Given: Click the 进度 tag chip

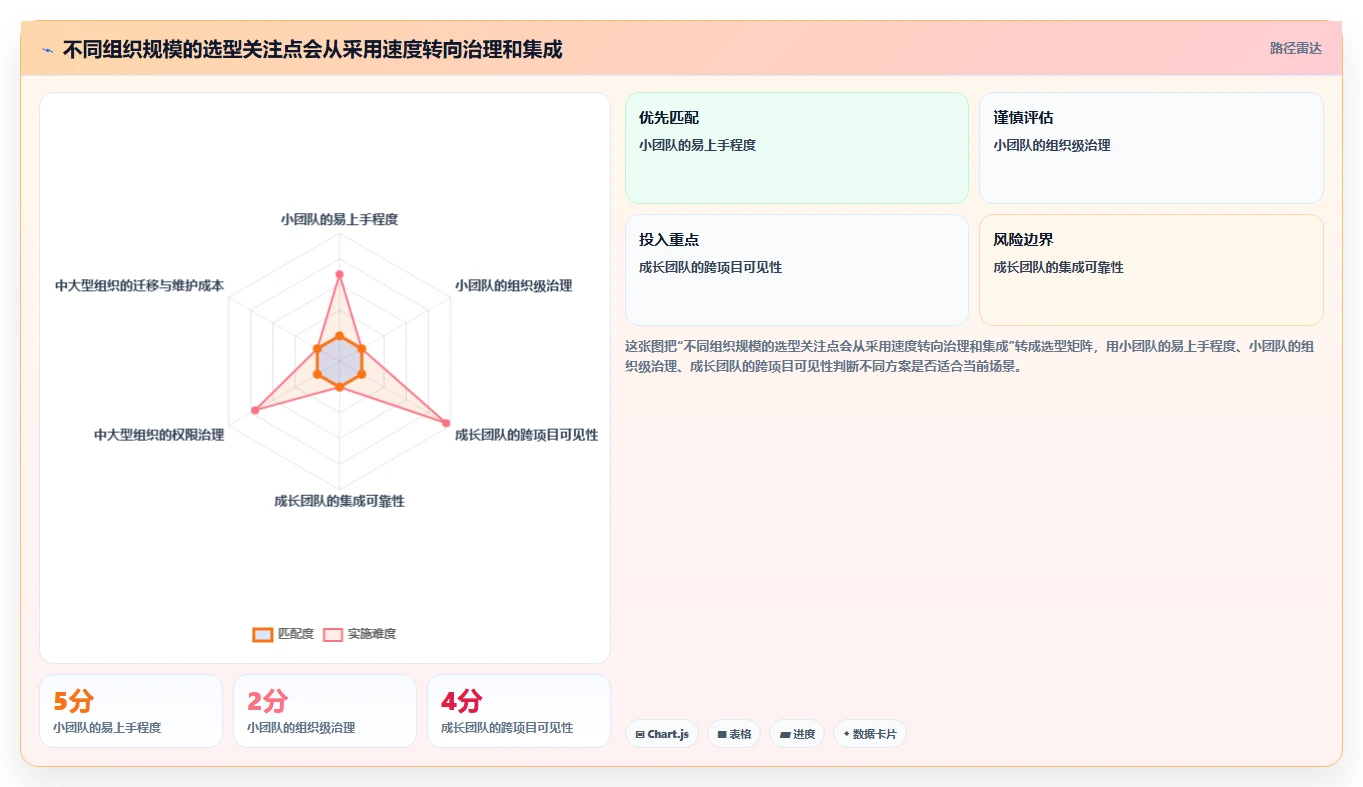Looking at the screenshot, I should (x=797, y=734).
